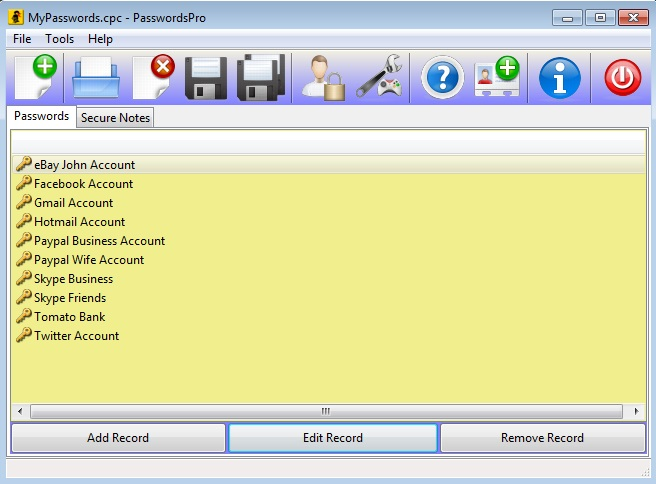Image resolution: width=656 pixels, height=484 pixels.
Task: Click the single floppy disk save icon
Action: pyautogui.click(x=205, y=77)
